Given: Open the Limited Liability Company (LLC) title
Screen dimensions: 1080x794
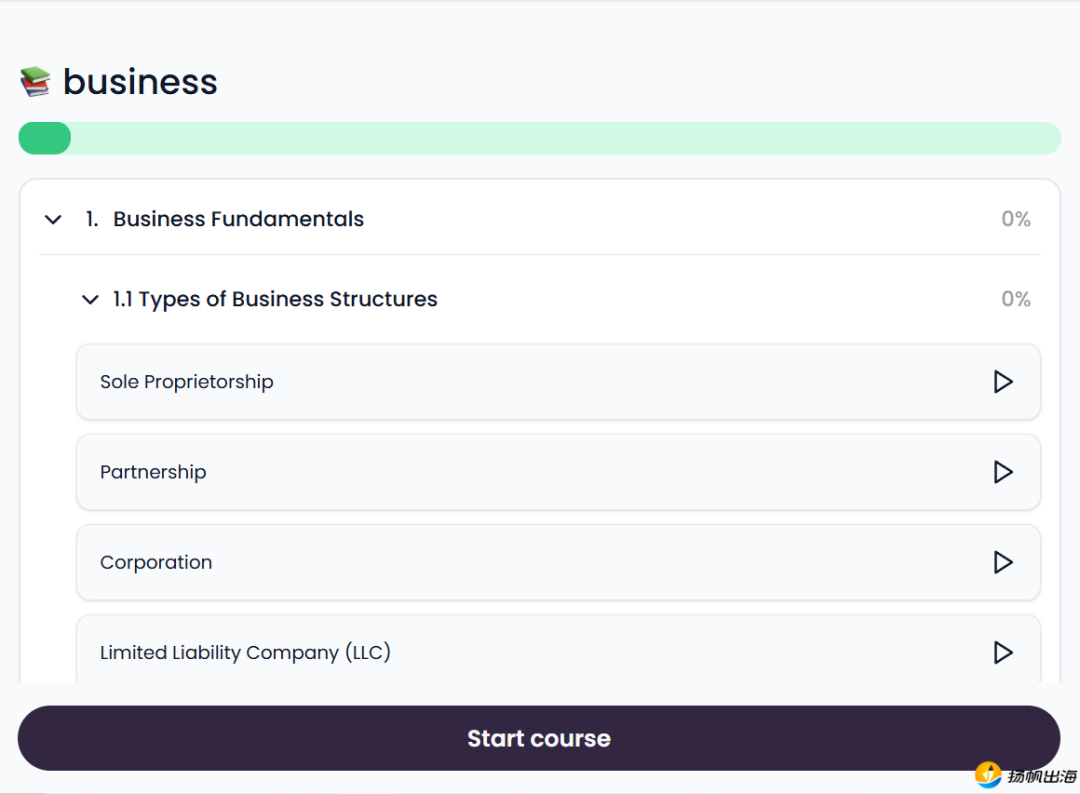Looking at the screenshot, I should [x=245, y=652].
